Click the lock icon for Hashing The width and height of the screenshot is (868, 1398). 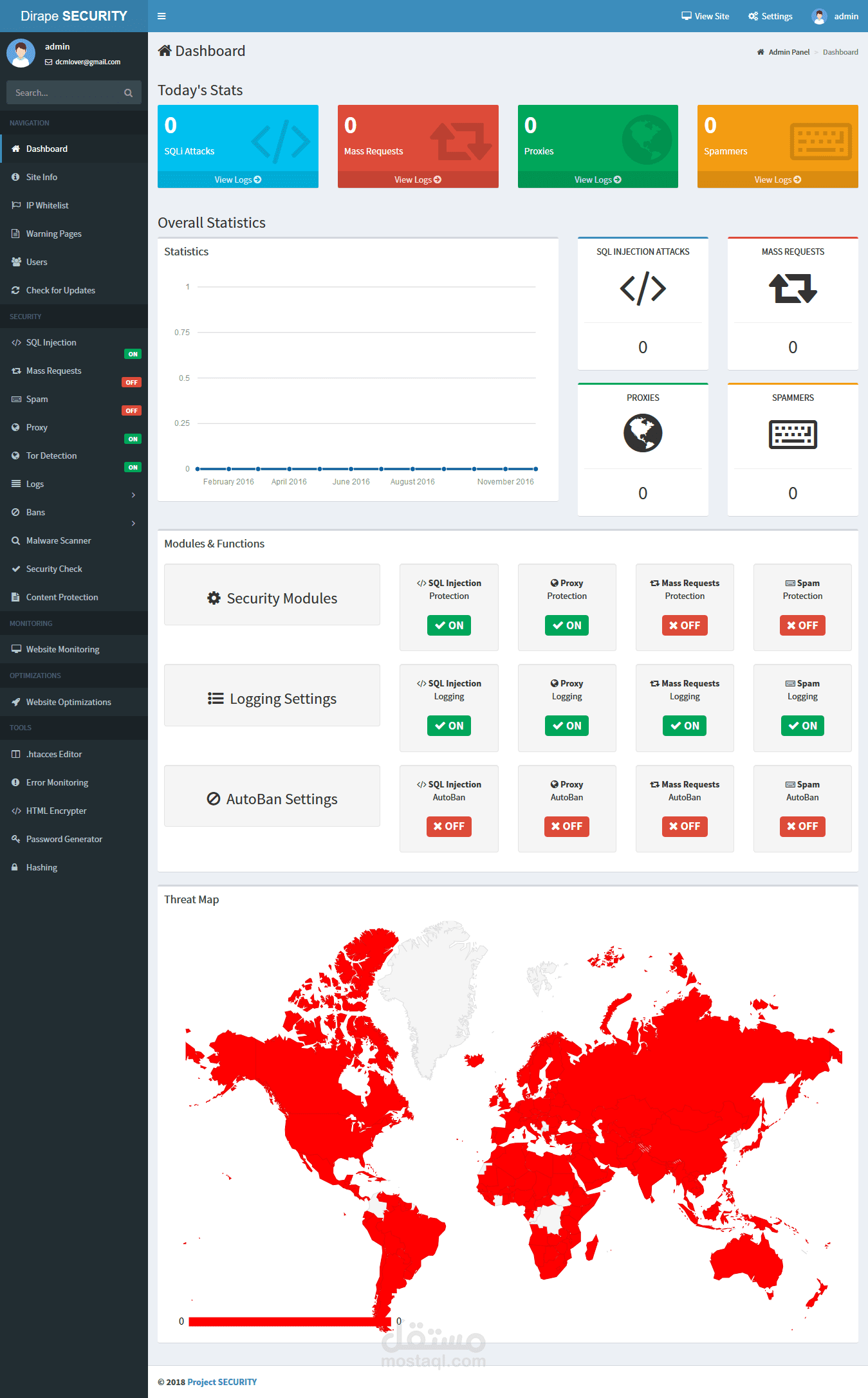pyautogui.click(x=15, y=867)
